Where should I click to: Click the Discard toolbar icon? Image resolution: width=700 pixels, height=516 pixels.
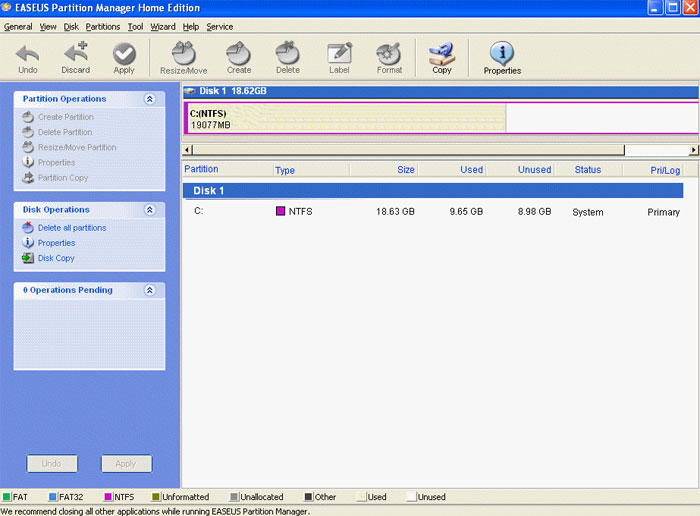[76, 54]
